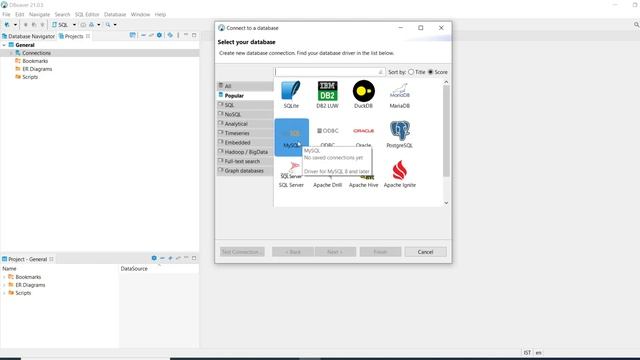Open the Navigate menu
Screen dimensions: 640x360
point(39,14)
